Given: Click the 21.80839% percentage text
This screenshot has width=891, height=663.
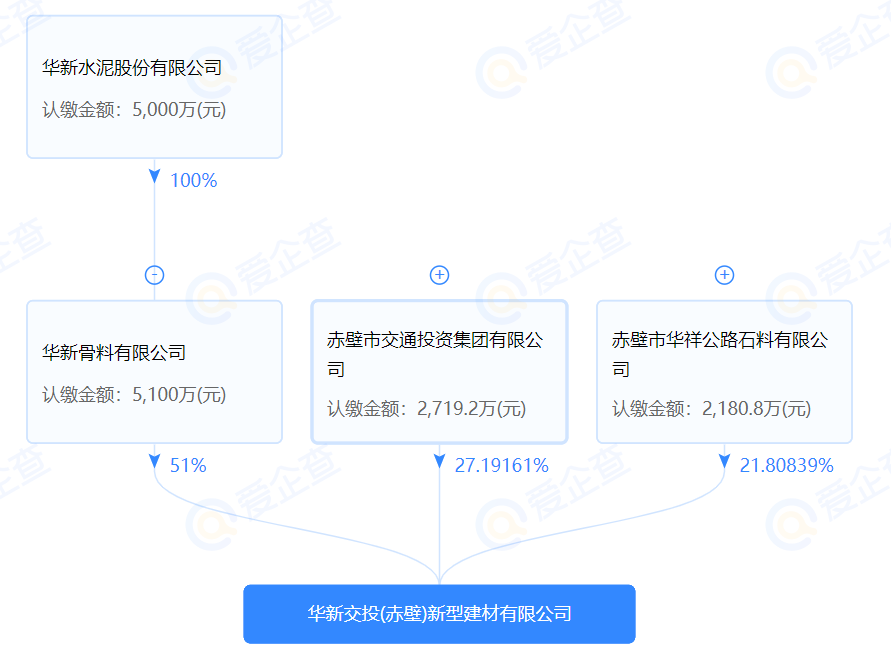Looking at the screenshot, I should [x=785, y=465].
